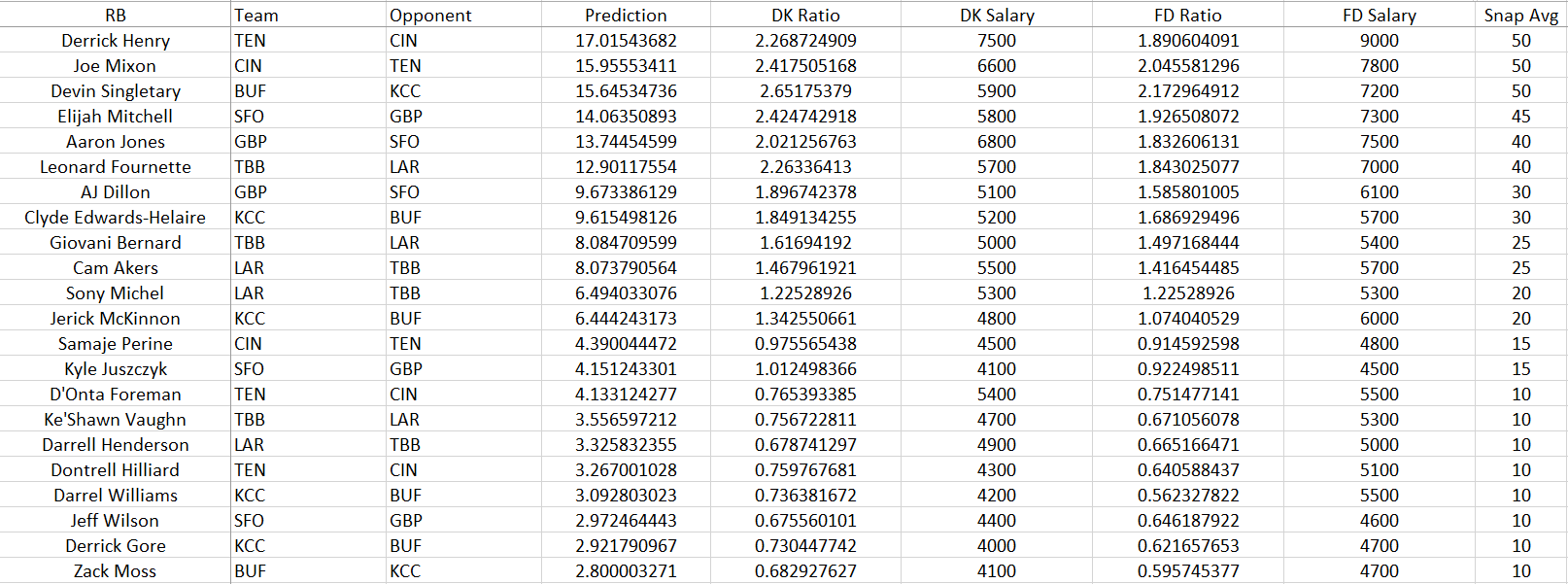Select prediction value 15.64534736
1568x584 pixels.
pyautogui.click(x=626, y=90)
